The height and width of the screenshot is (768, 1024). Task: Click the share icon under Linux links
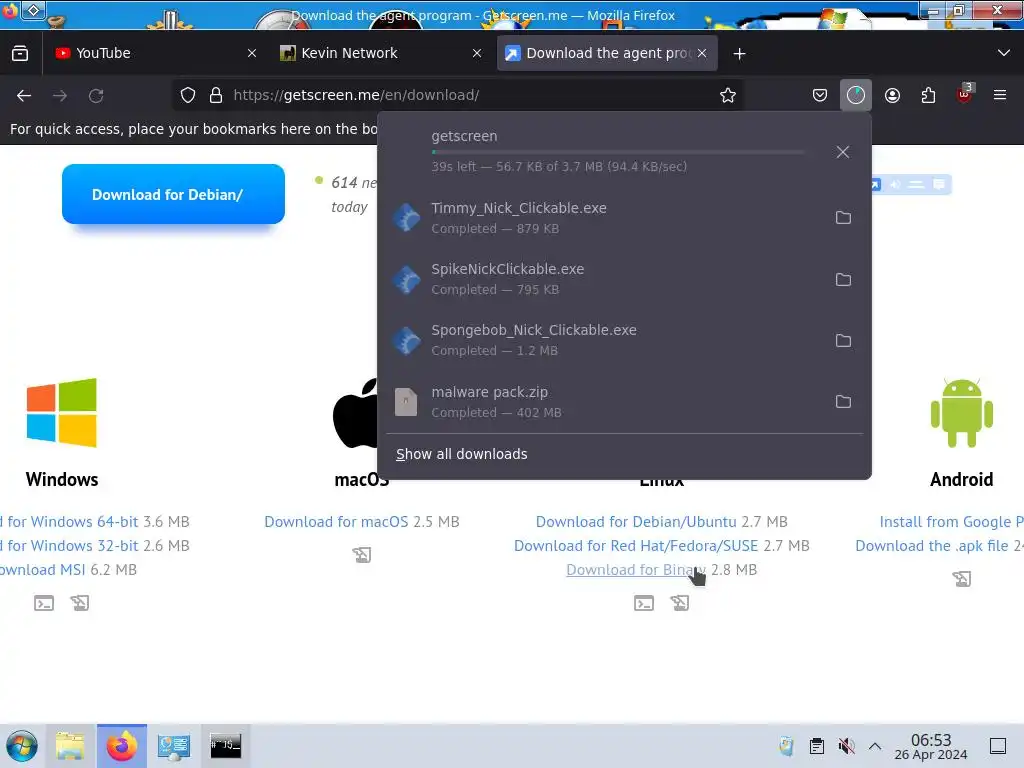click(680, 603)
